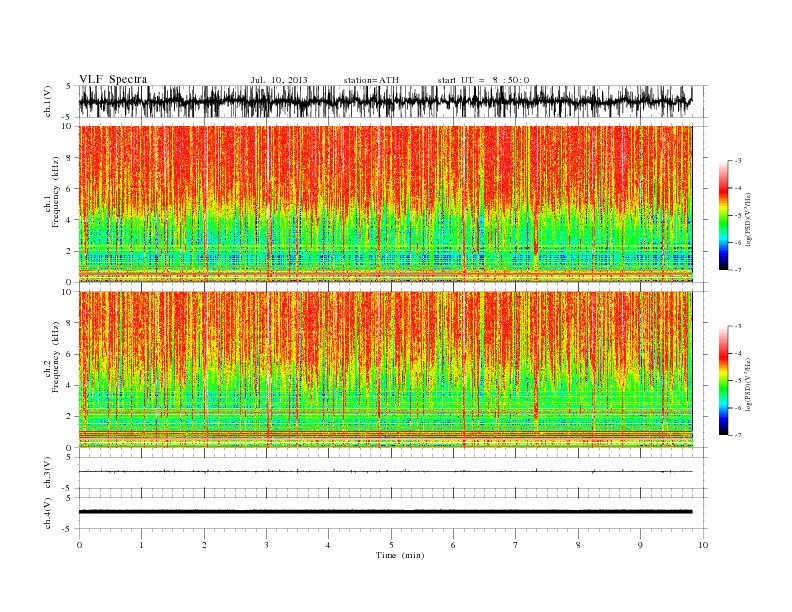
Task: Click the "2" kHz tick of ch.2 spectrogram
Action: click(x=70, y=417)
